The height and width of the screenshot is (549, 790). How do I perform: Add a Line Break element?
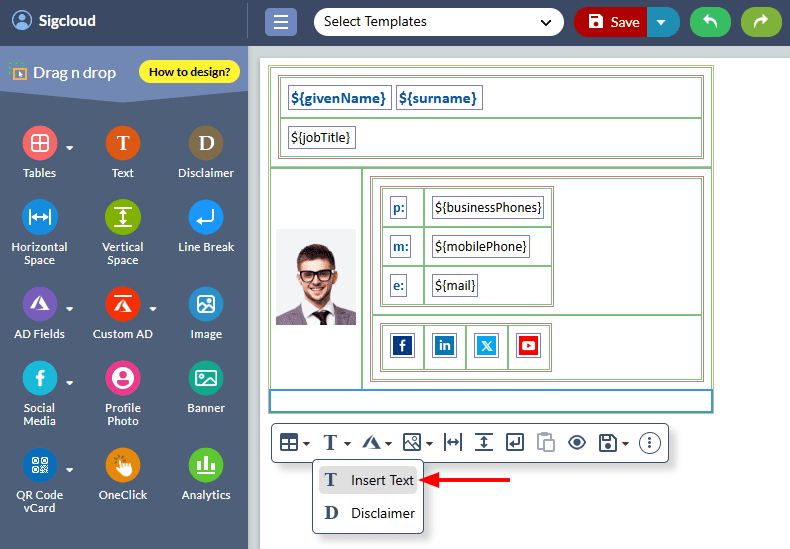coord(206,217)
